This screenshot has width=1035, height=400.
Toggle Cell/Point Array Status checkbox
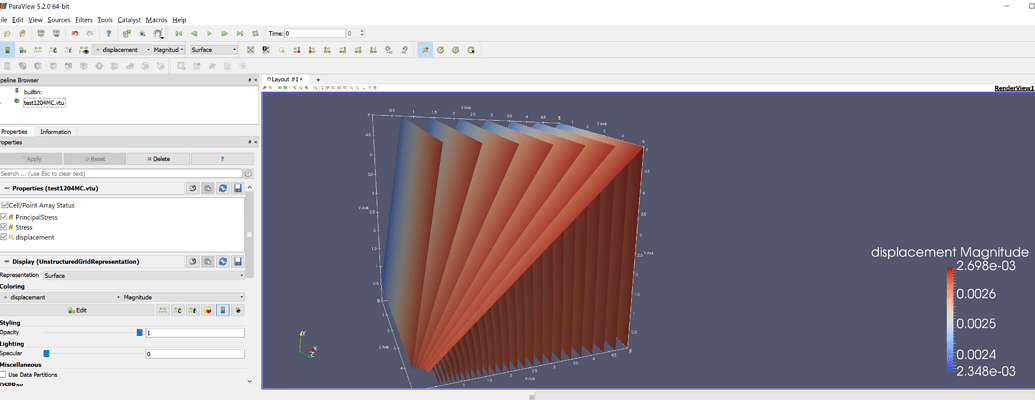(x=5, y=205)
